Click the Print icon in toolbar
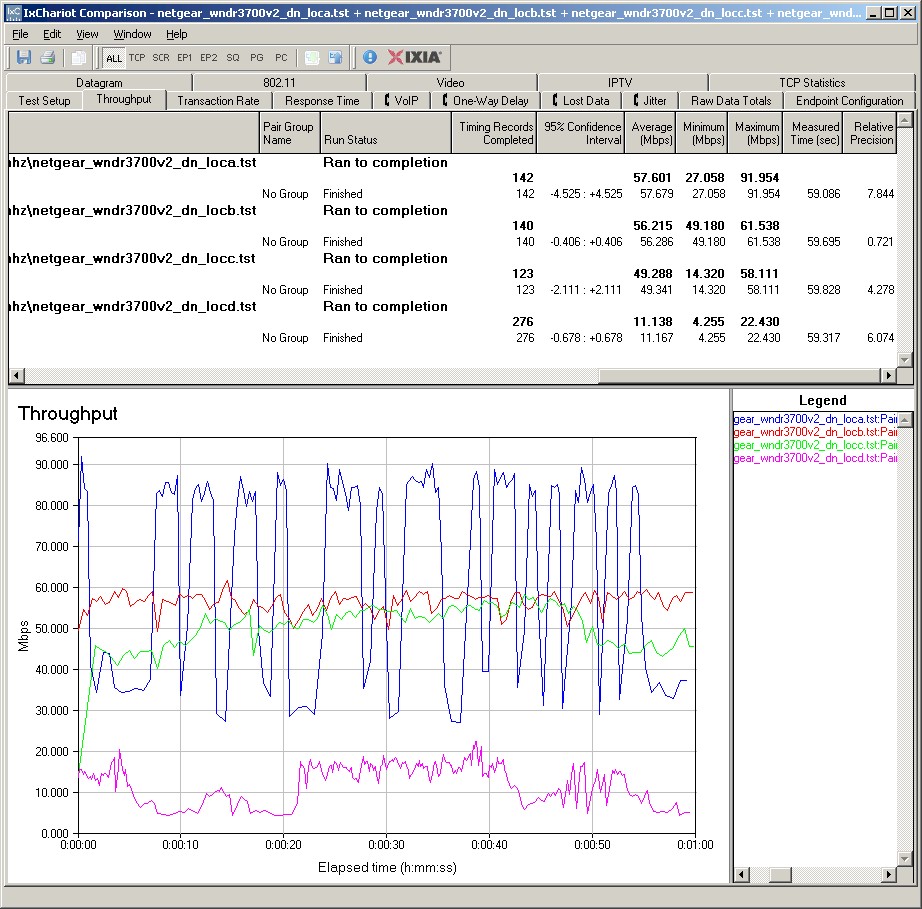The image size is (922, 909). tap(48, 57)
